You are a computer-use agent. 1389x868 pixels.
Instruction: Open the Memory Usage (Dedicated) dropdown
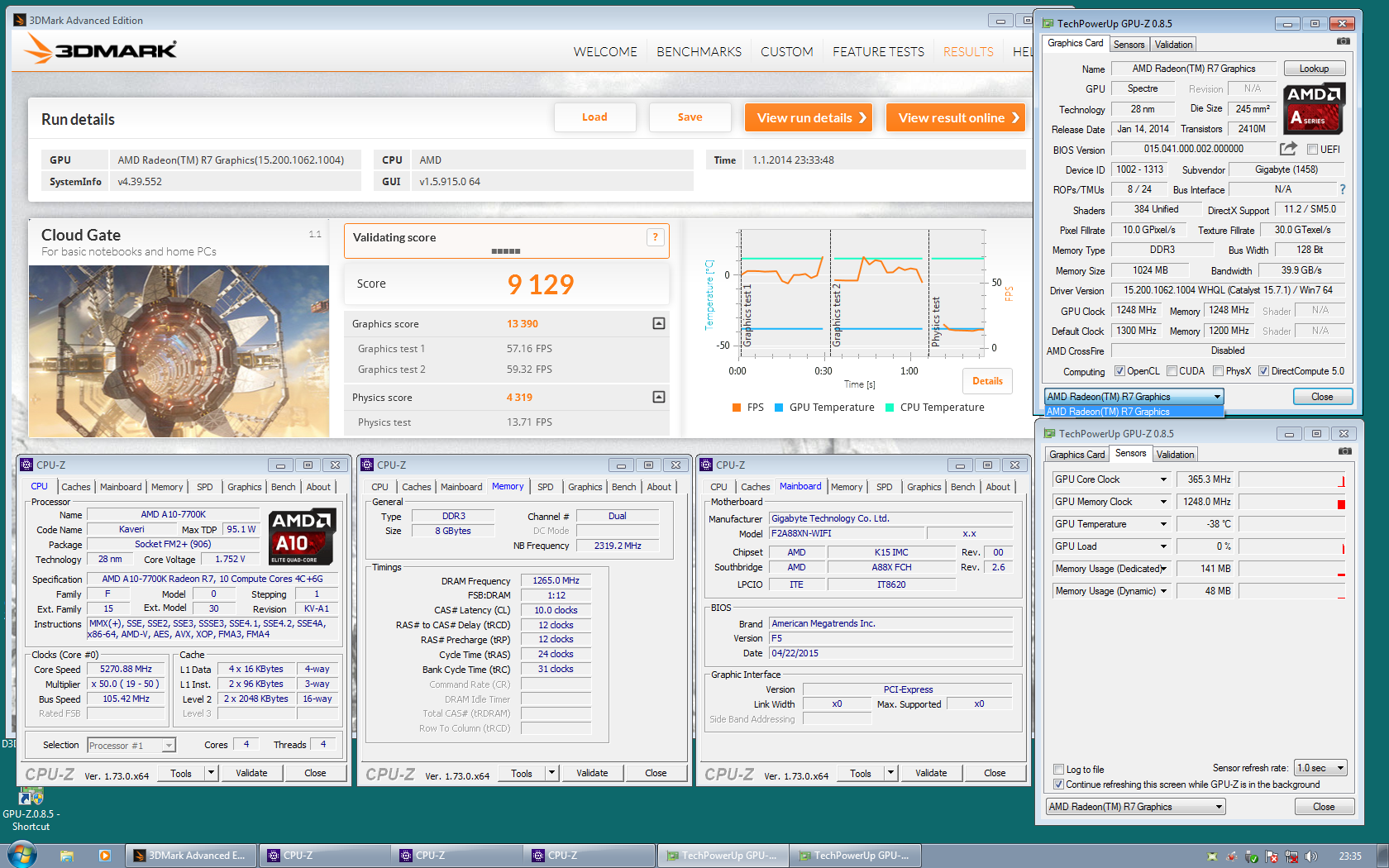[1163, 569]
